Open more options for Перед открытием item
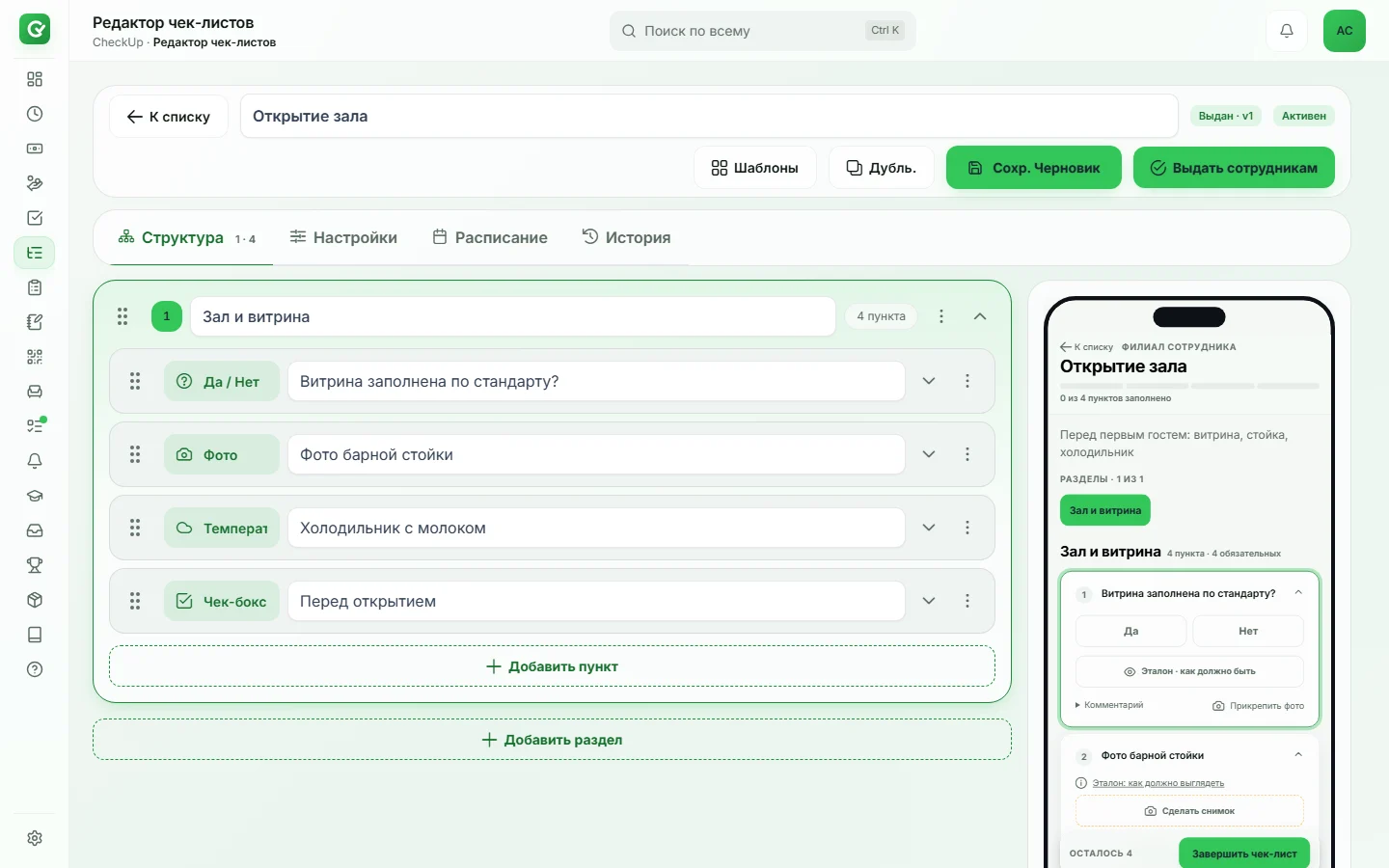Viewport: 1389px width, 868px height. (x=967, y=601)
